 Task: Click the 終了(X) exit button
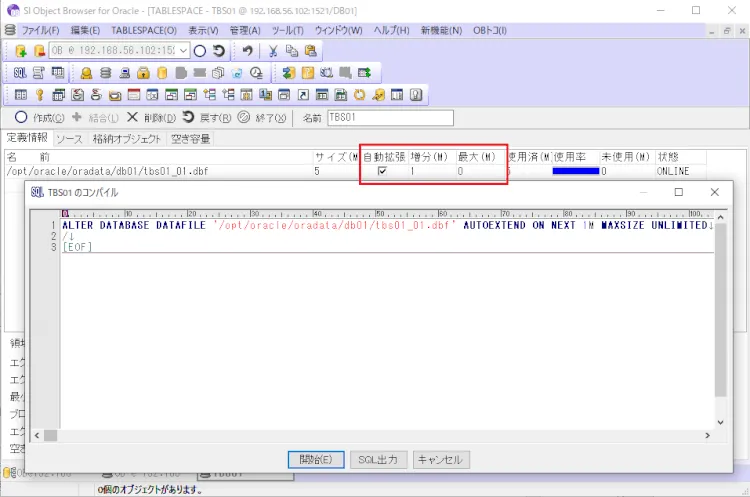pos(262,118)
